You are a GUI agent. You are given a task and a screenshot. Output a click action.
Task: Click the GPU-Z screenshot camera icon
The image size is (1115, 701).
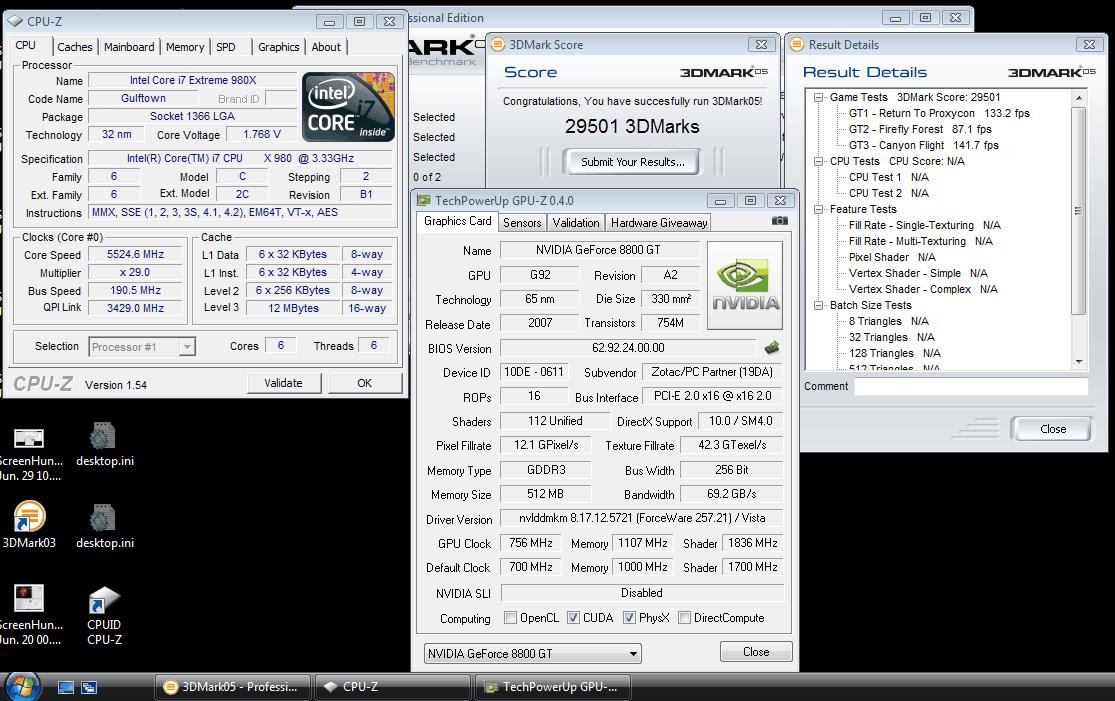pyautogui.click(x=779, y=221)
